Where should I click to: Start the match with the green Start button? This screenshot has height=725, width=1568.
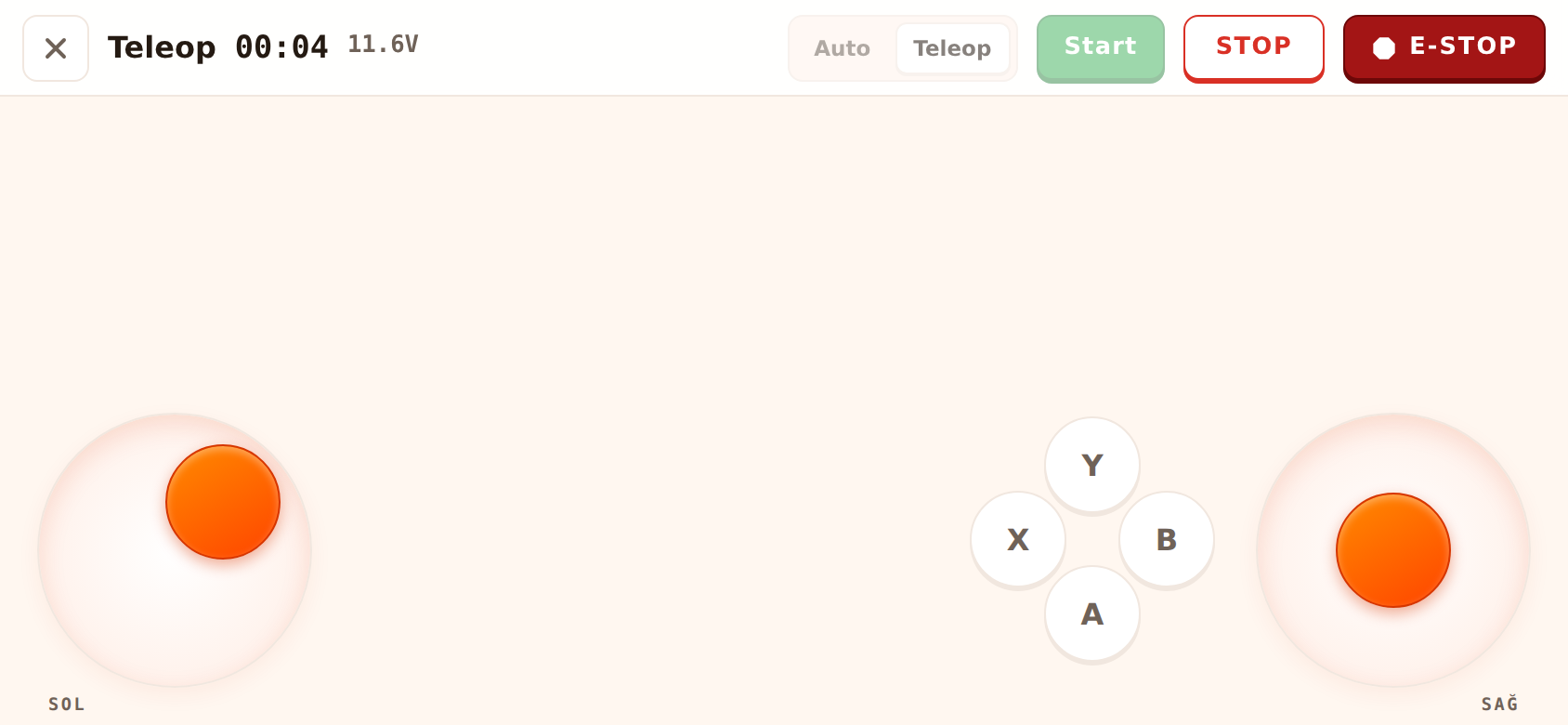coord(1101,48)
